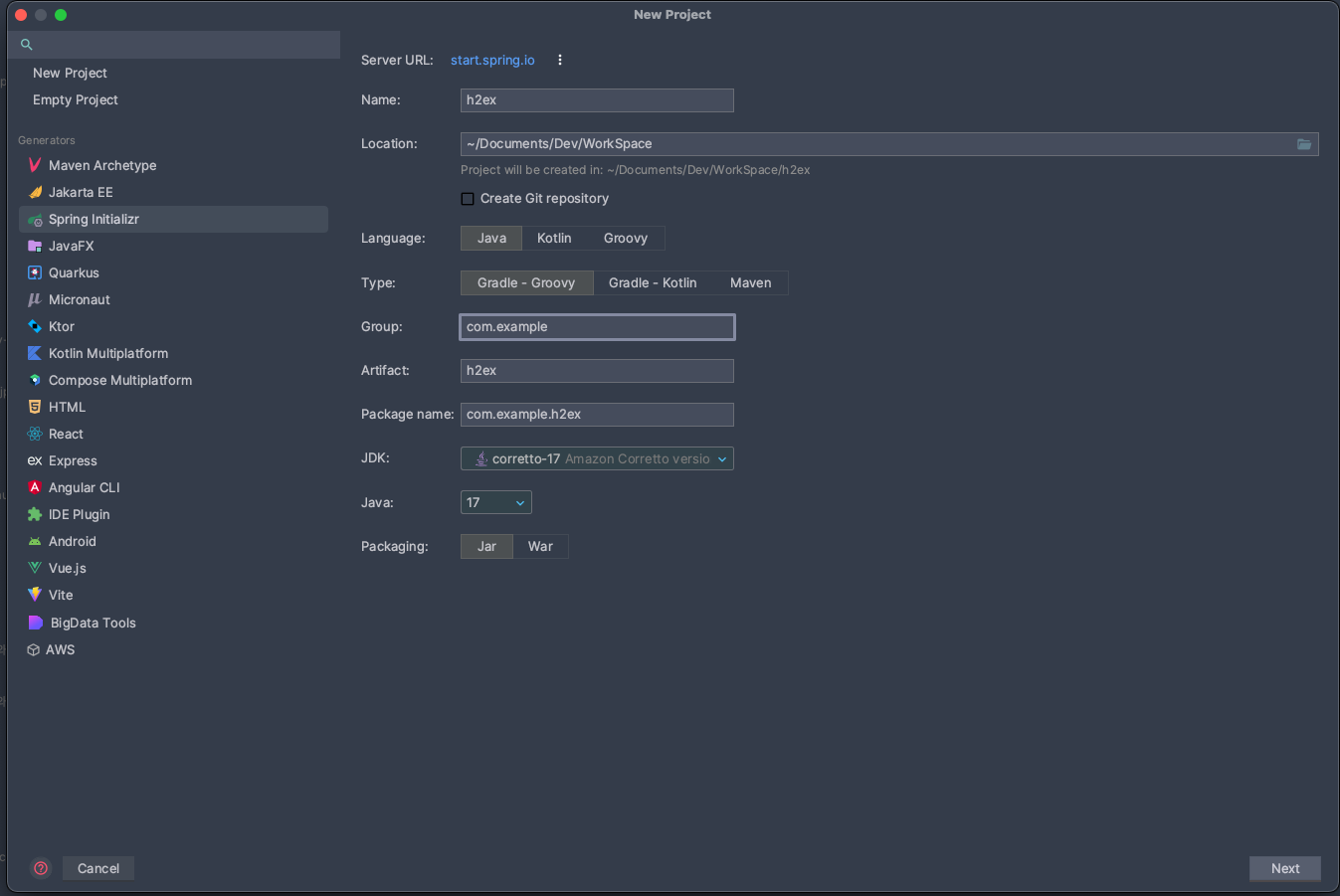Select Gradle - Groovy build type
Viewport: 1340px width, 896px height.
pyautogui.click(x=526, y=283)
